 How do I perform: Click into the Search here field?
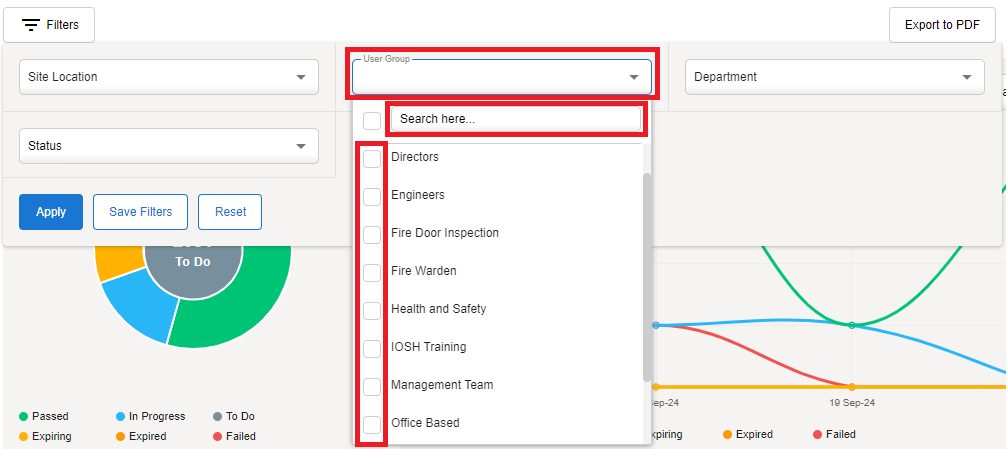(x=515, y=119)
